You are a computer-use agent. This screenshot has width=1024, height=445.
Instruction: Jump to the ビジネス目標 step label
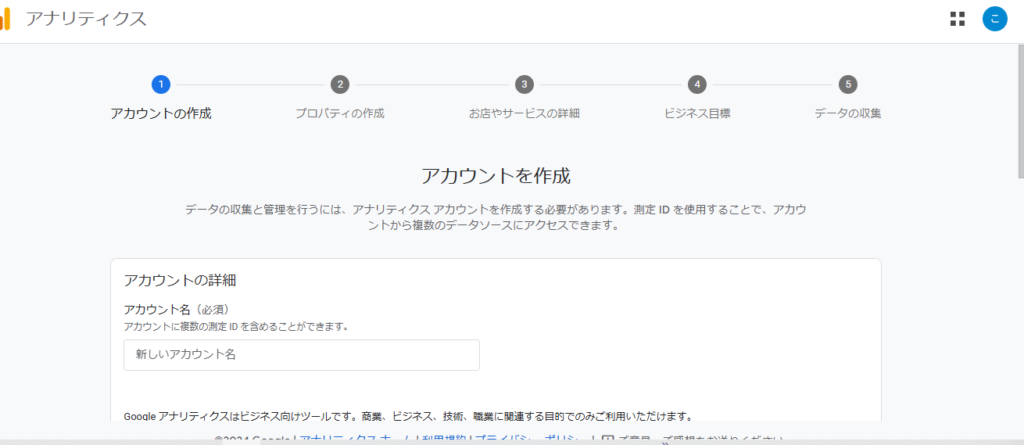point(697,113)
